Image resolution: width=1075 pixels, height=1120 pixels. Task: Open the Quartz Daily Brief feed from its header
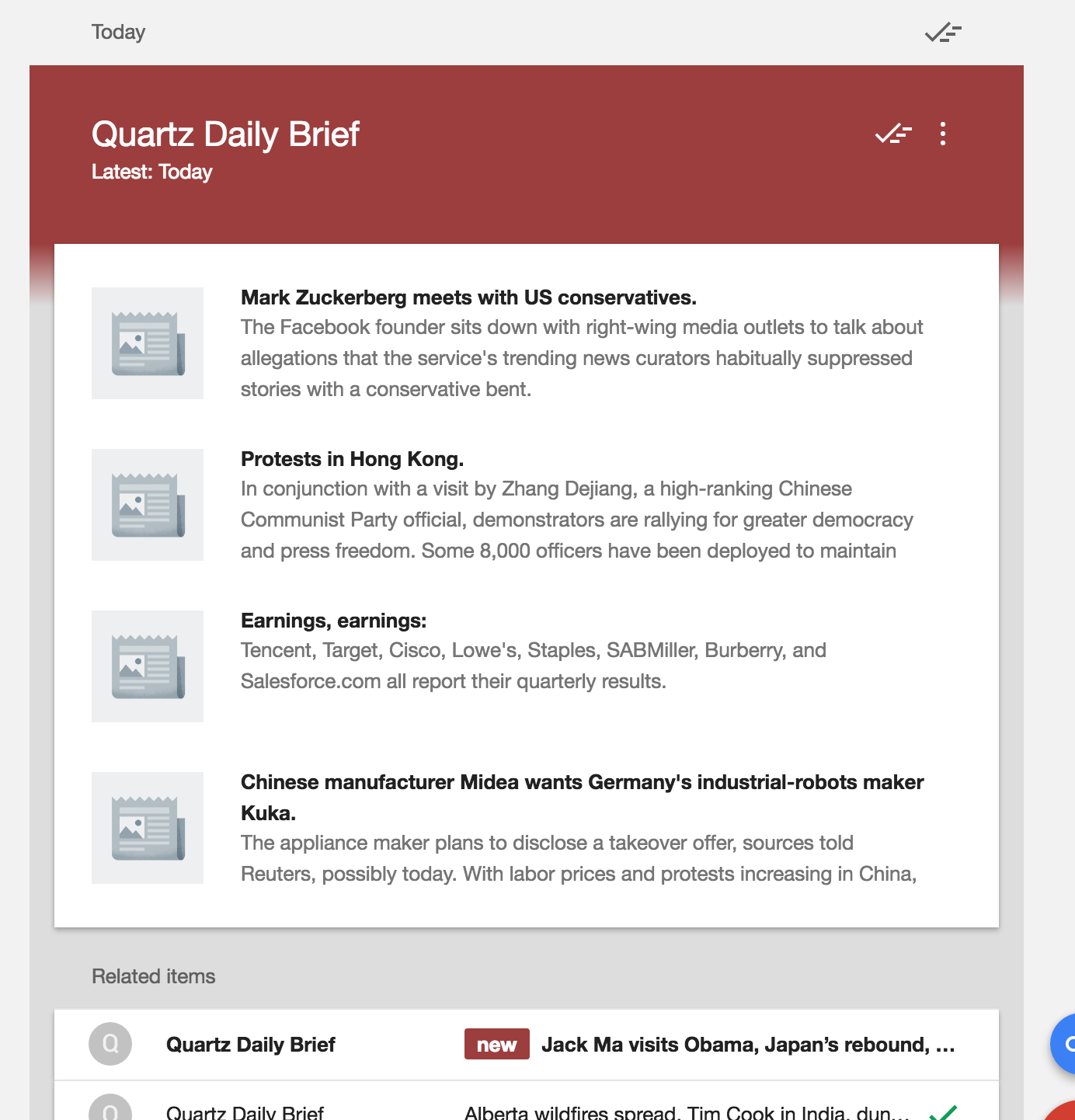(x=225, y=134)
